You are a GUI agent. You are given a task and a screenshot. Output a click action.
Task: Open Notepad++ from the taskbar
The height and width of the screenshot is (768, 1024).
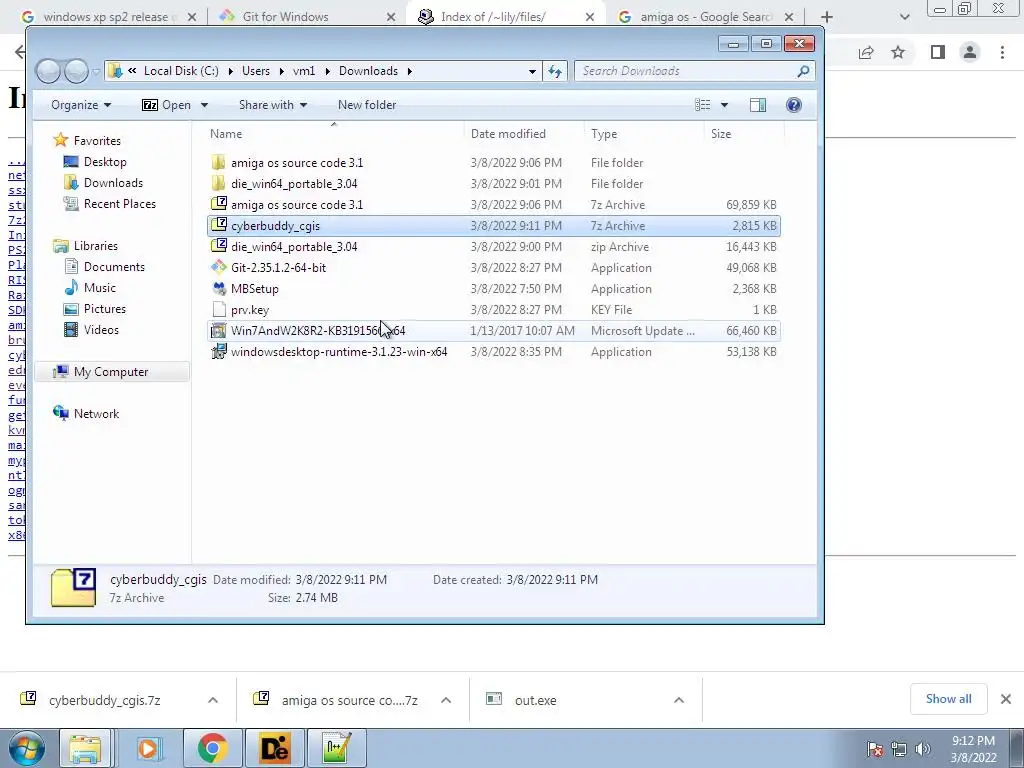(x=337, y=748)
